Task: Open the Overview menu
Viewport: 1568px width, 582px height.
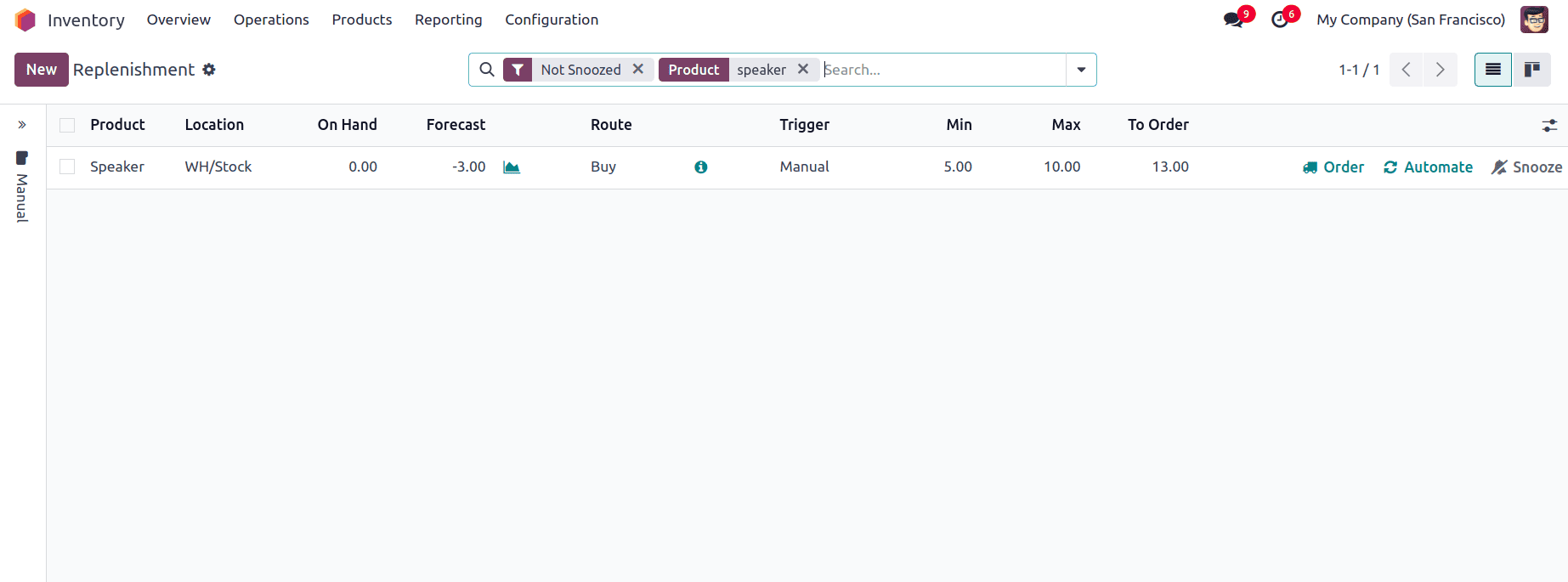Action: [178, 20]
